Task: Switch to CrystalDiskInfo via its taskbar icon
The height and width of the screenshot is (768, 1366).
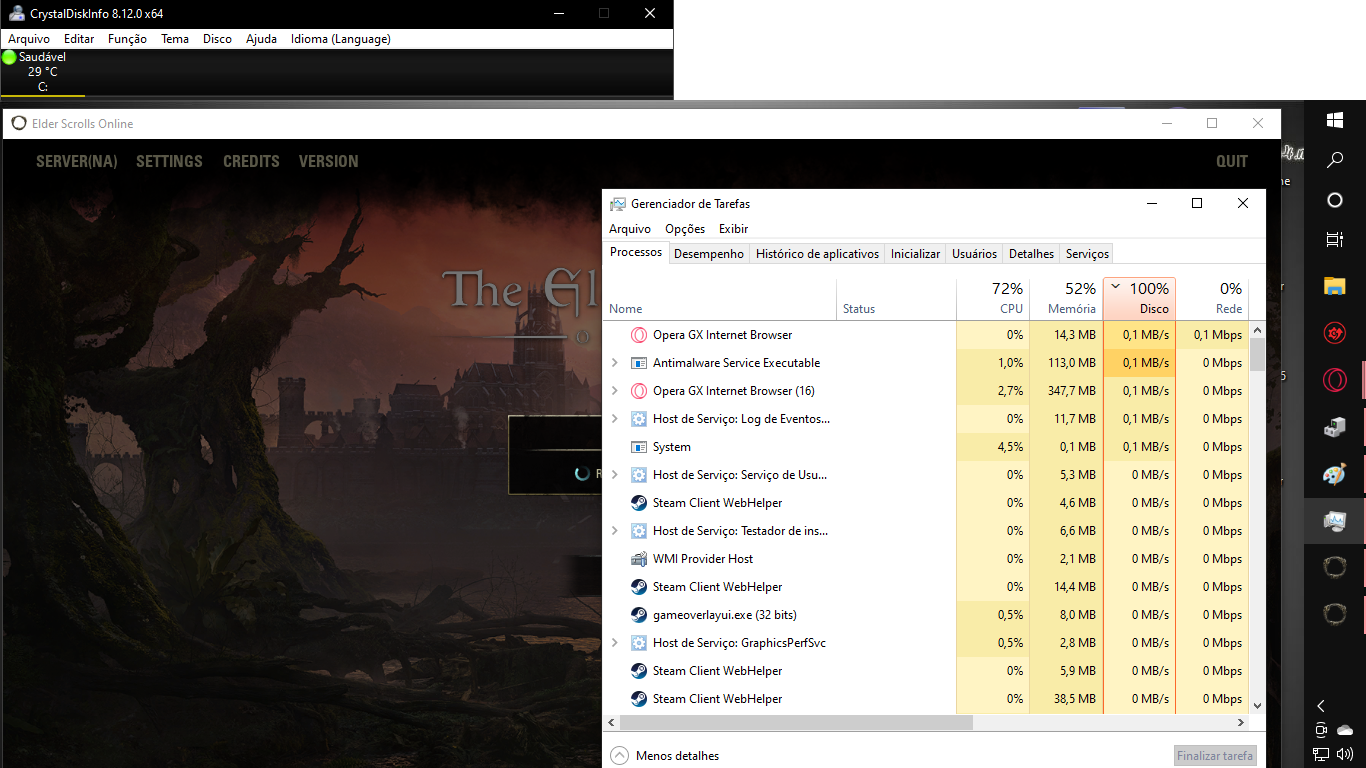Action: pos(1335,427)
